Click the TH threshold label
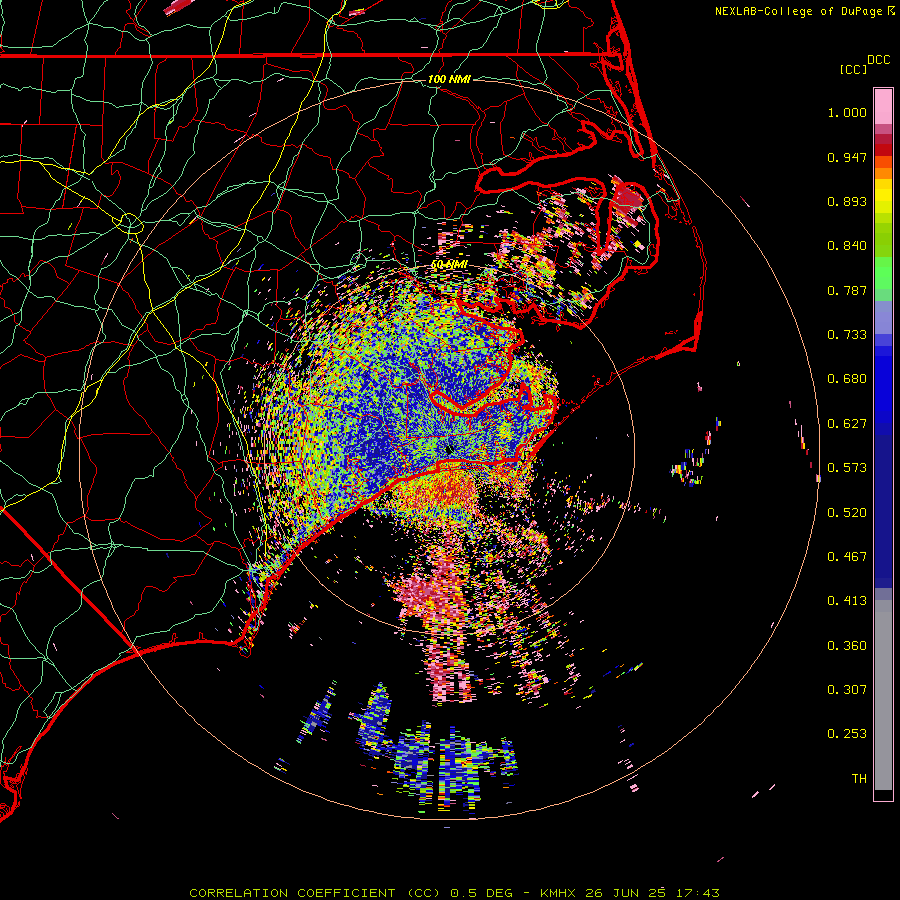This screenshot has width=900, height=900. click(x=859, y=779)
